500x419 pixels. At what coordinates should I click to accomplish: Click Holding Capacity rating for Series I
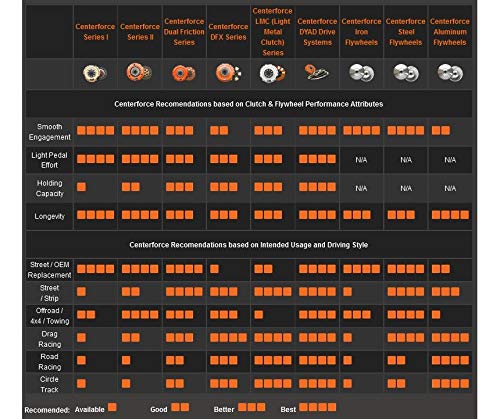[x=81, y=187]
